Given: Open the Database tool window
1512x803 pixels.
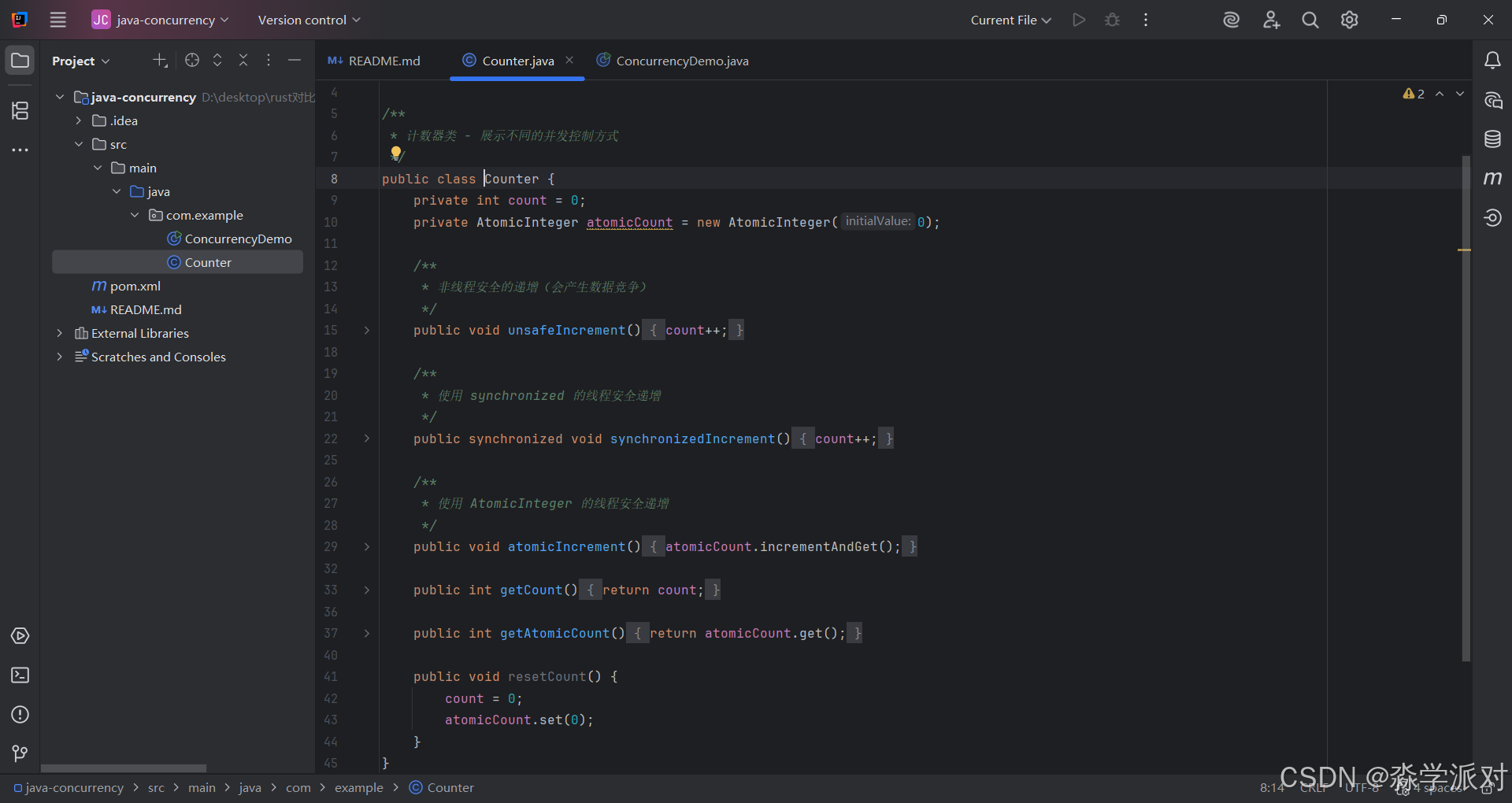Looking at the screenshot, I should [x=1493, y=139].
